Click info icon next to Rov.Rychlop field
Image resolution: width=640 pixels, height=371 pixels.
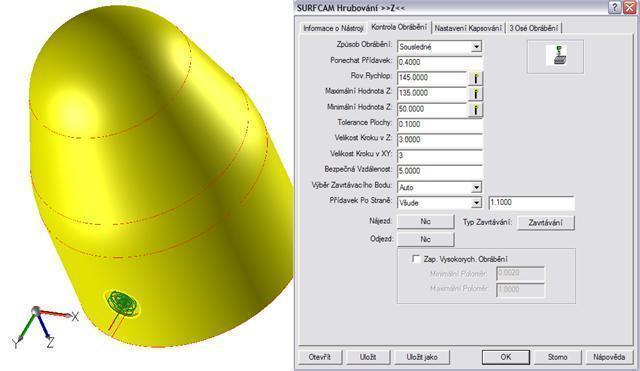click(476, 78)
